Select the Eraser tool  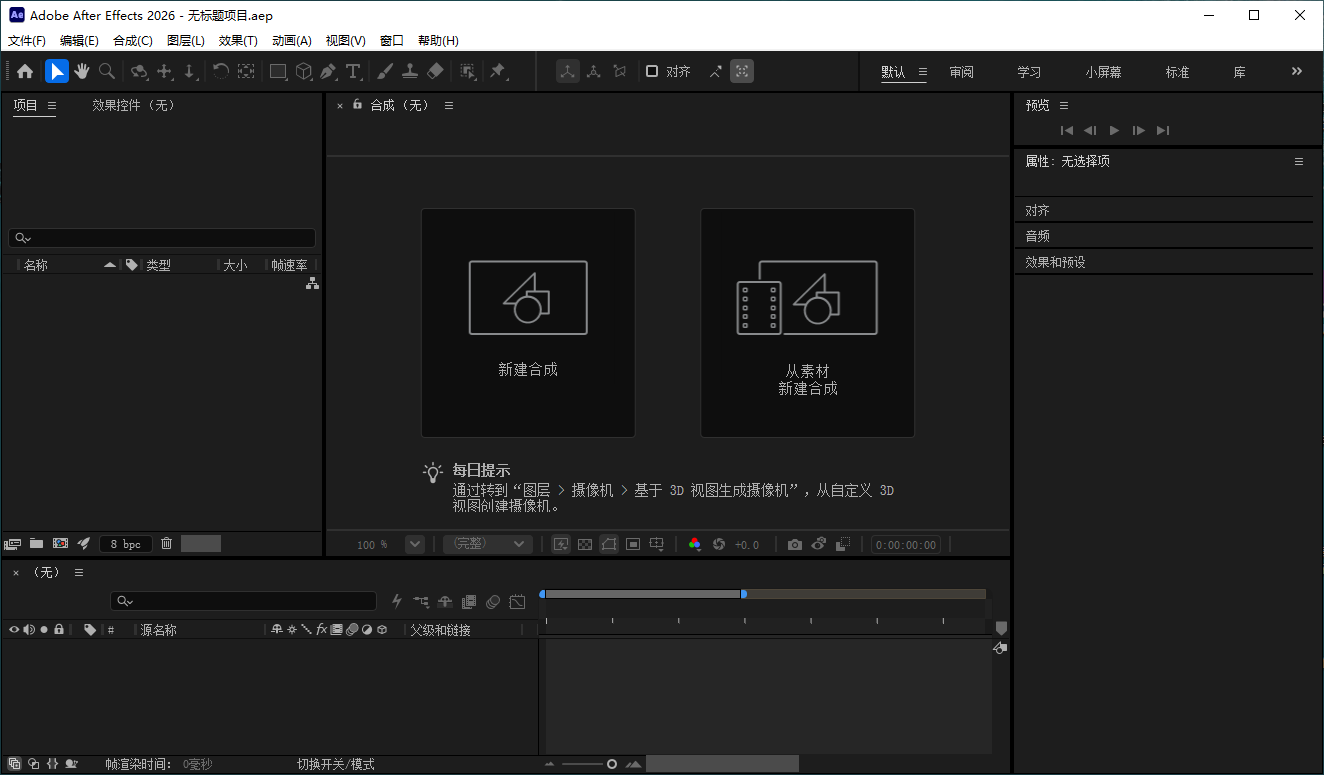(x=435, y=71)
